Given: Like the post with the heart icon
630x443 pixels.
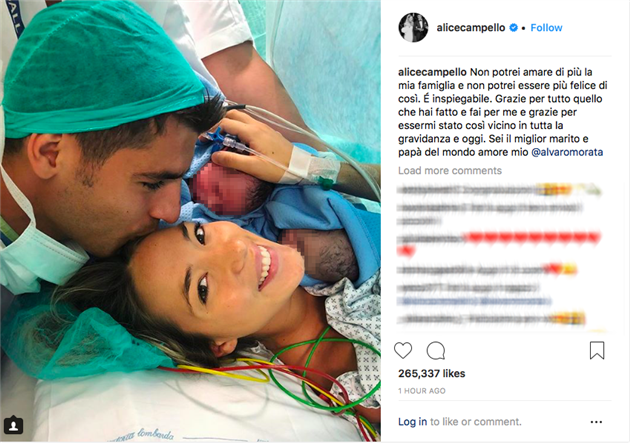Looking at the screenshot, I should [x=403, y=350].
